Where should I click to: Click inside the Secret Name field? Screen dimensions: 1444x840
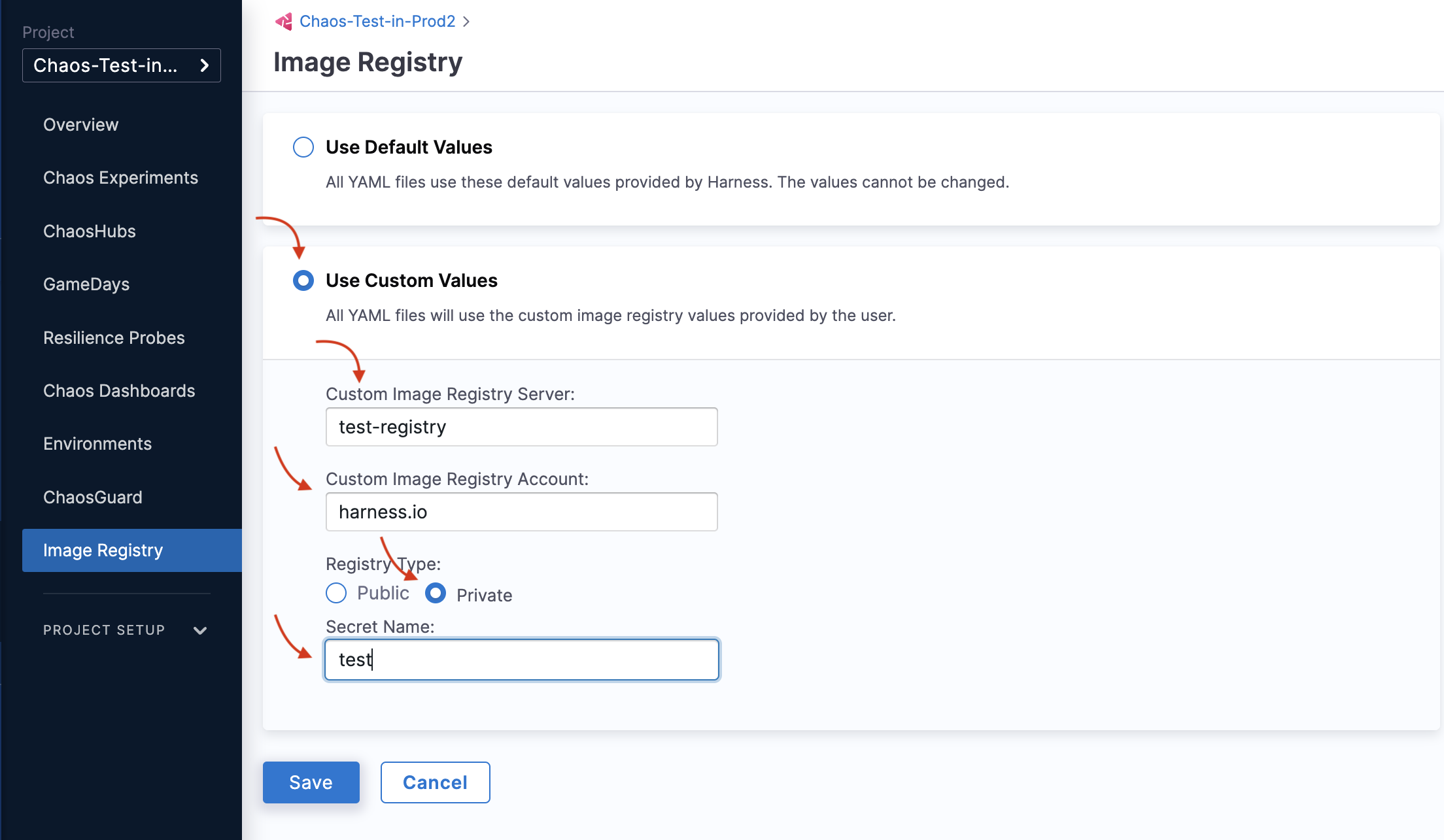coord(521,660)
